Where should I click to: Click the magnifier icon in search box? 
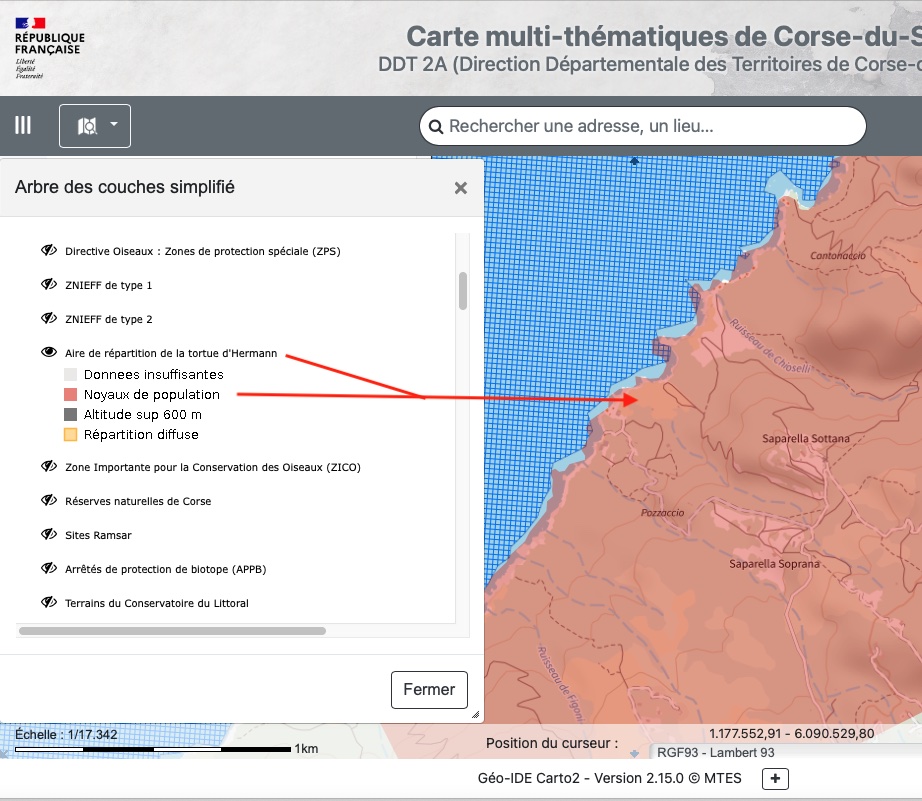(435, 127)
